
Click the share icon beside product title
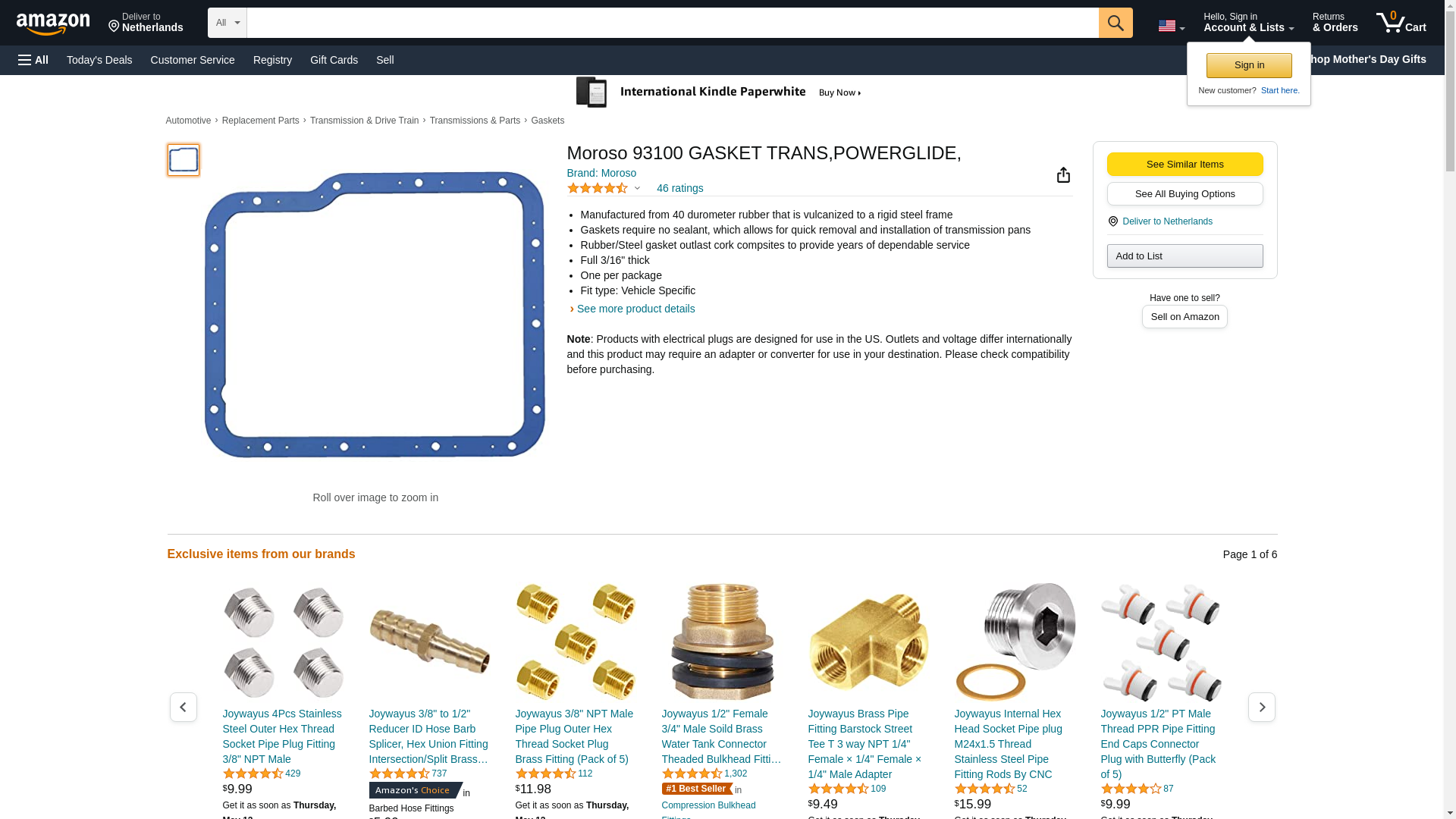(1063, 175)
